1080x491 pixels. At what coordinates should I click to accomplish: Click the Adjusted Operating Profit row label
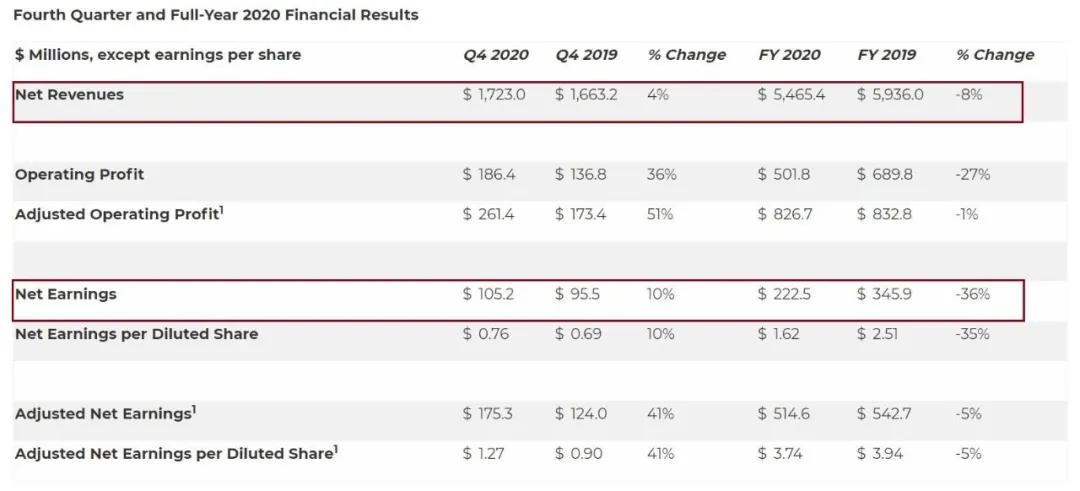[x=118, y=214]
